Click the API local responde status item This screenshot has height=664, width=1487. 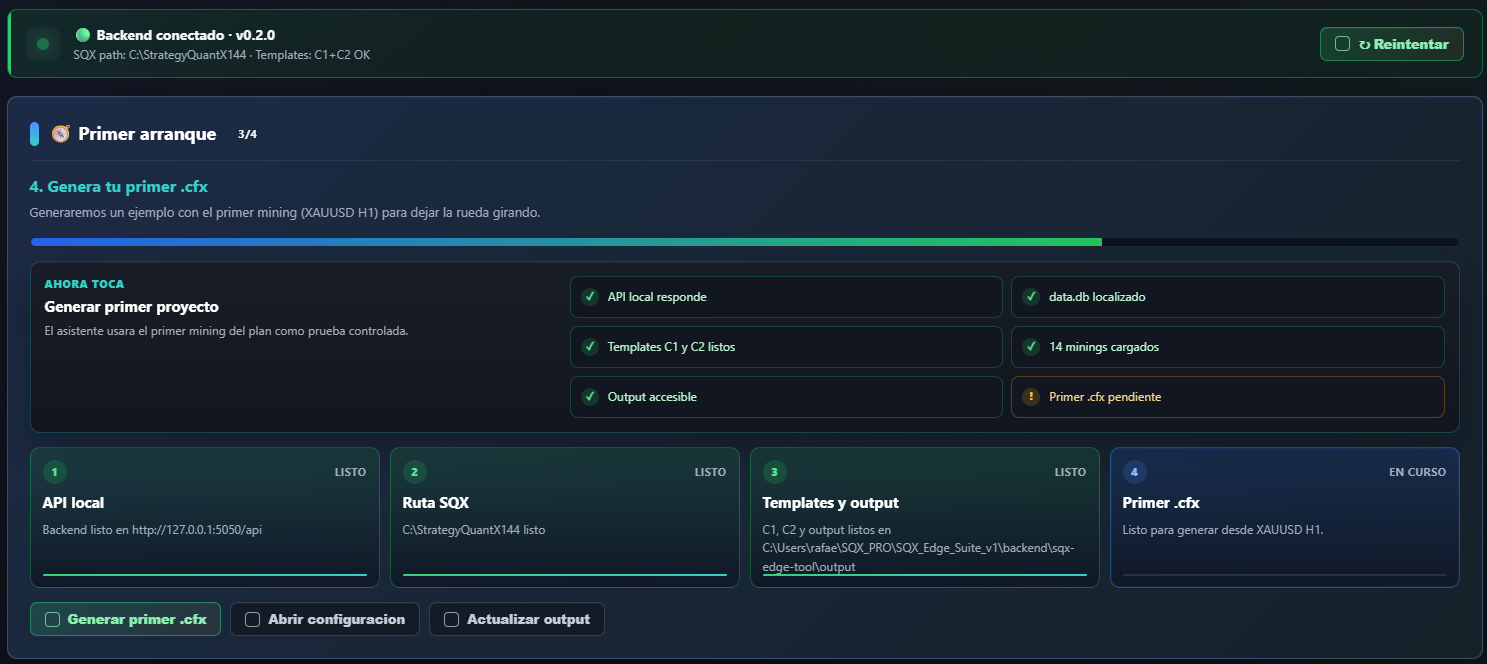(x=786, y=297)
